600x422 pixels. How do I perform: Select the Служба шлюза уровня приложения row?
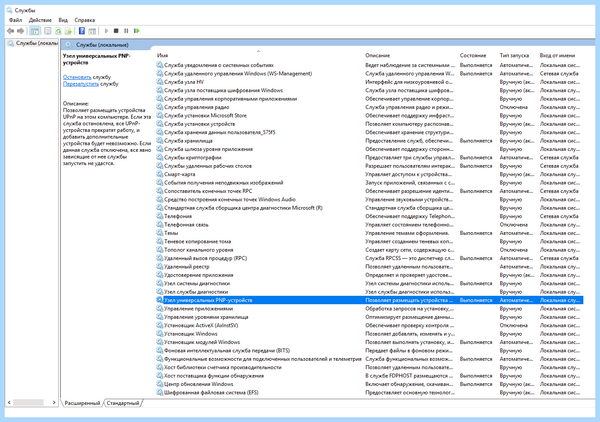coord(369,149)
